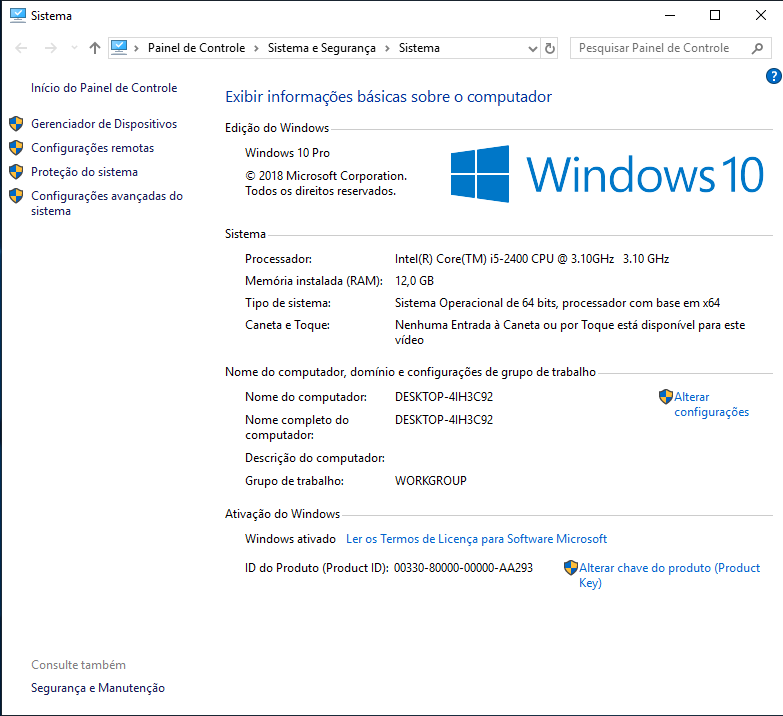Close the Sistema window
783x716 pixels.
click(761, 15)
